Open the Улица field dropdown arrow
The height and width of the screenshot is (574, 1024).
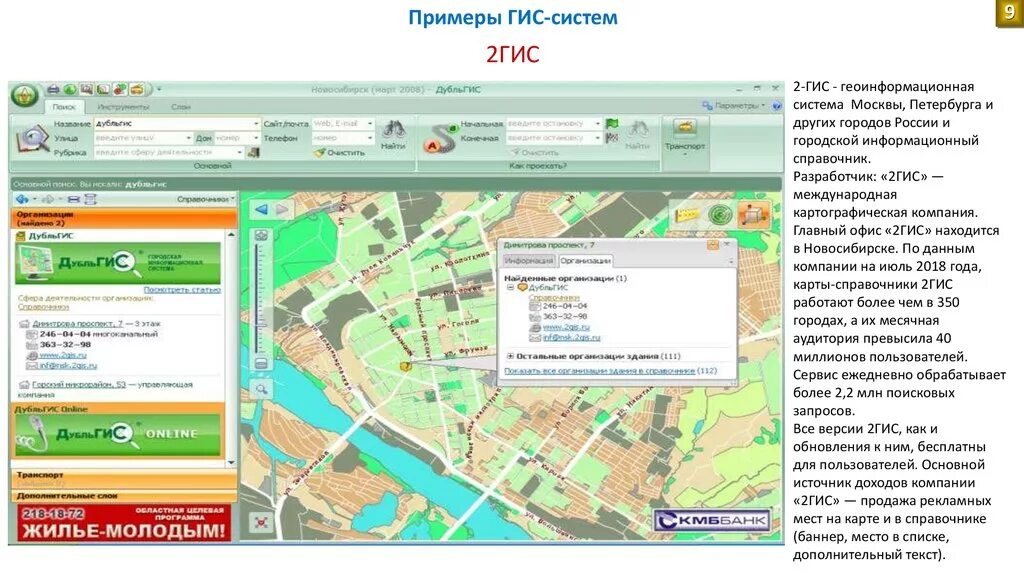pos(189,138)
